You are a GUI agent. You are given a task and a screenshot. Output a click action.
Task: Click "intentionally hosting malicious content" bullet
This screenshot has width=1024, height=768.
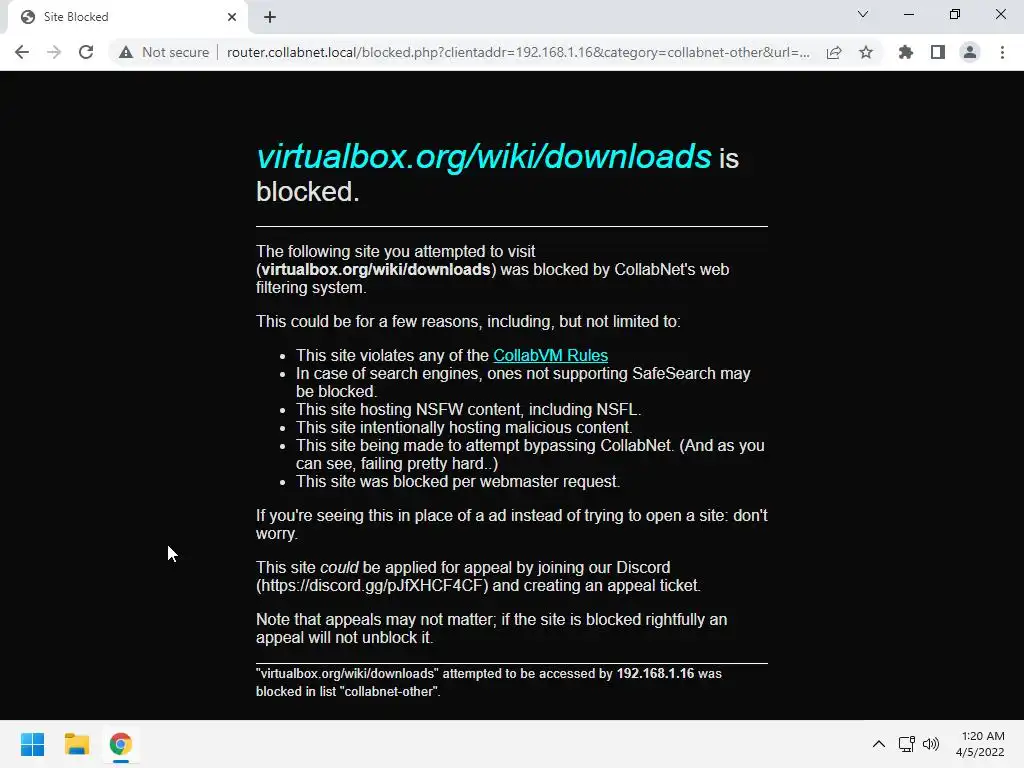[x=464, y=428]
